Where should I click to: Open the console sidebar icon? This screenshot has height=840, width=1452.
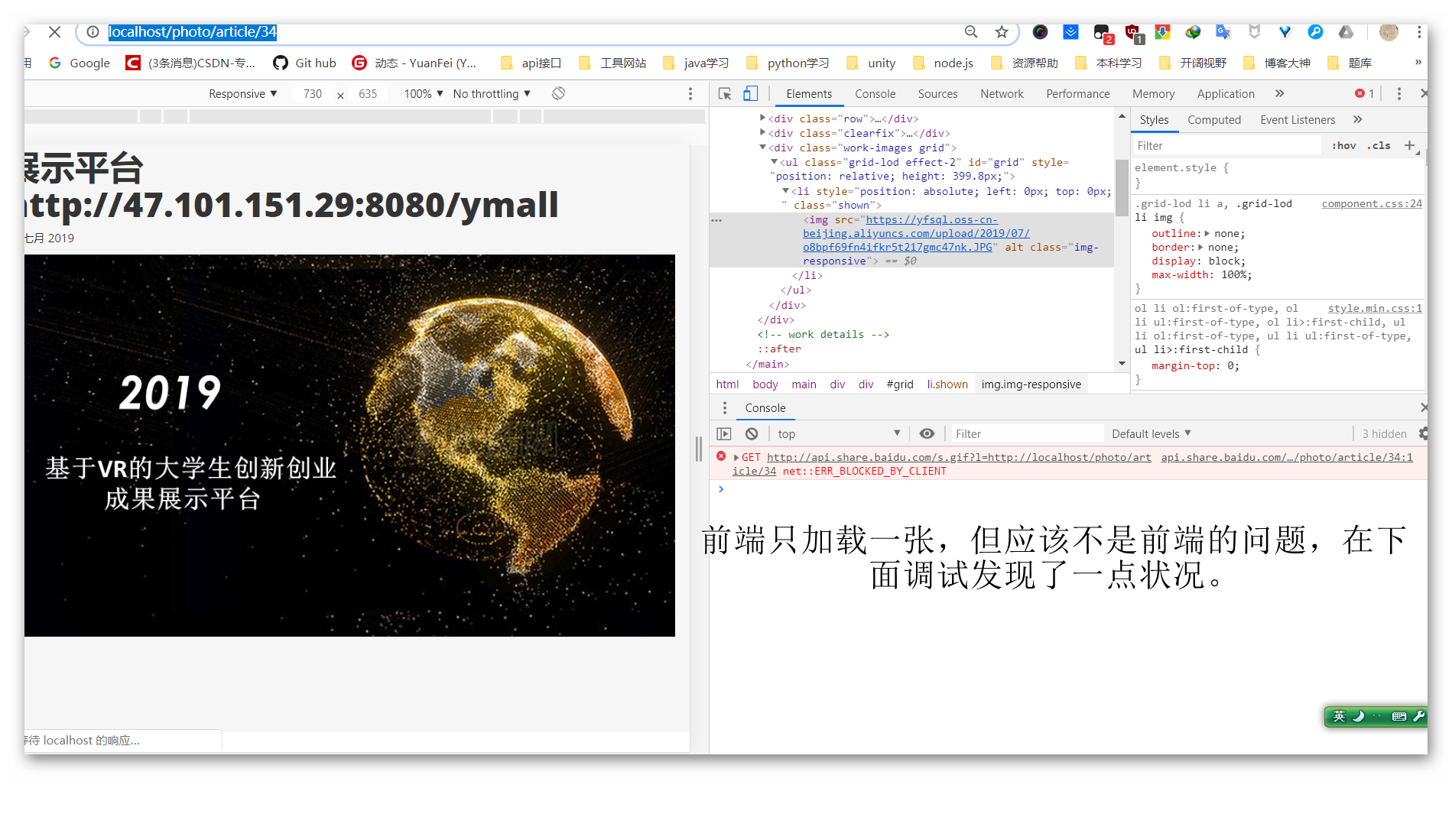click(724, 433)
